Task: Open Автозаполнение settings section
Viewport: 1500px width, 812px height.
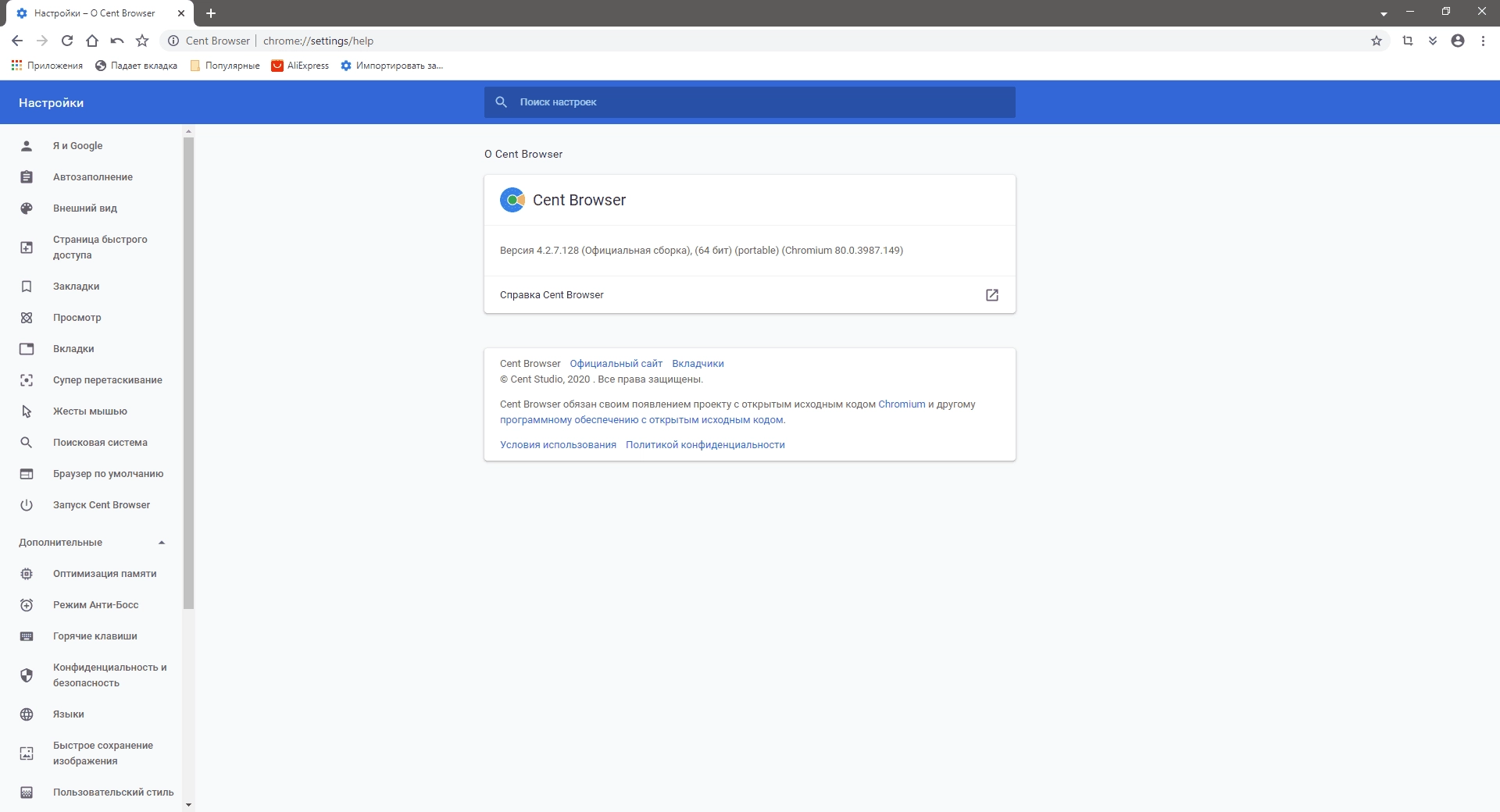Action: (92, 177)
